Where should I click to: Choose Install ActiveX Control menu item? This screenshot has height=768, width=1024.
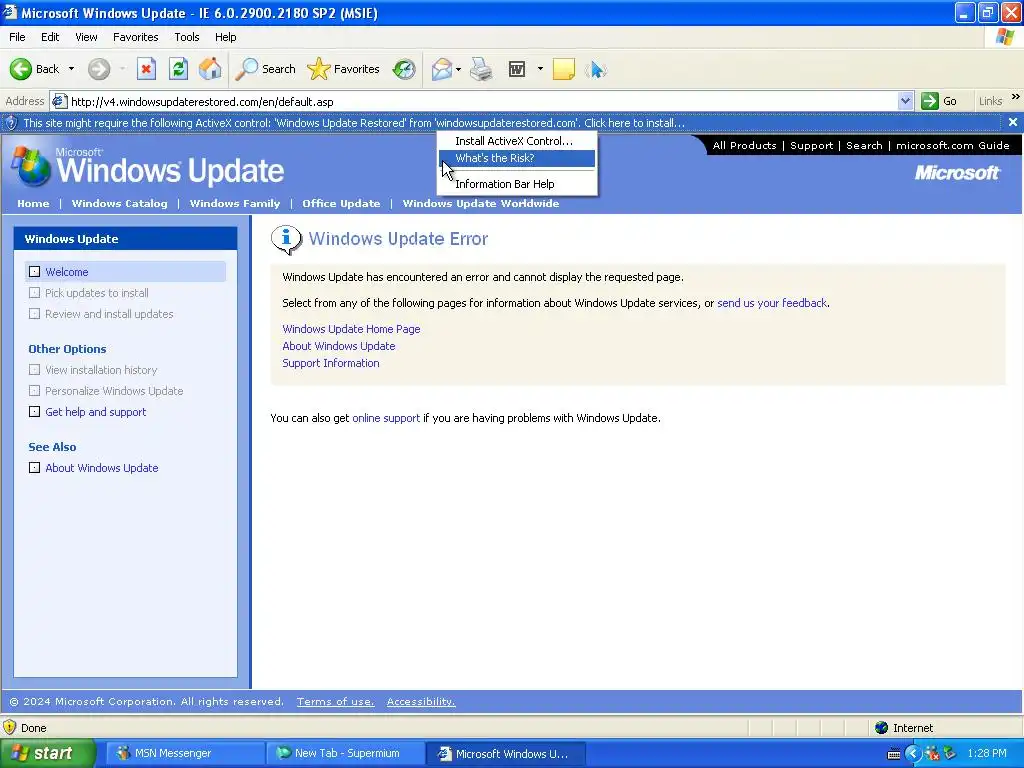coord(517,140)
